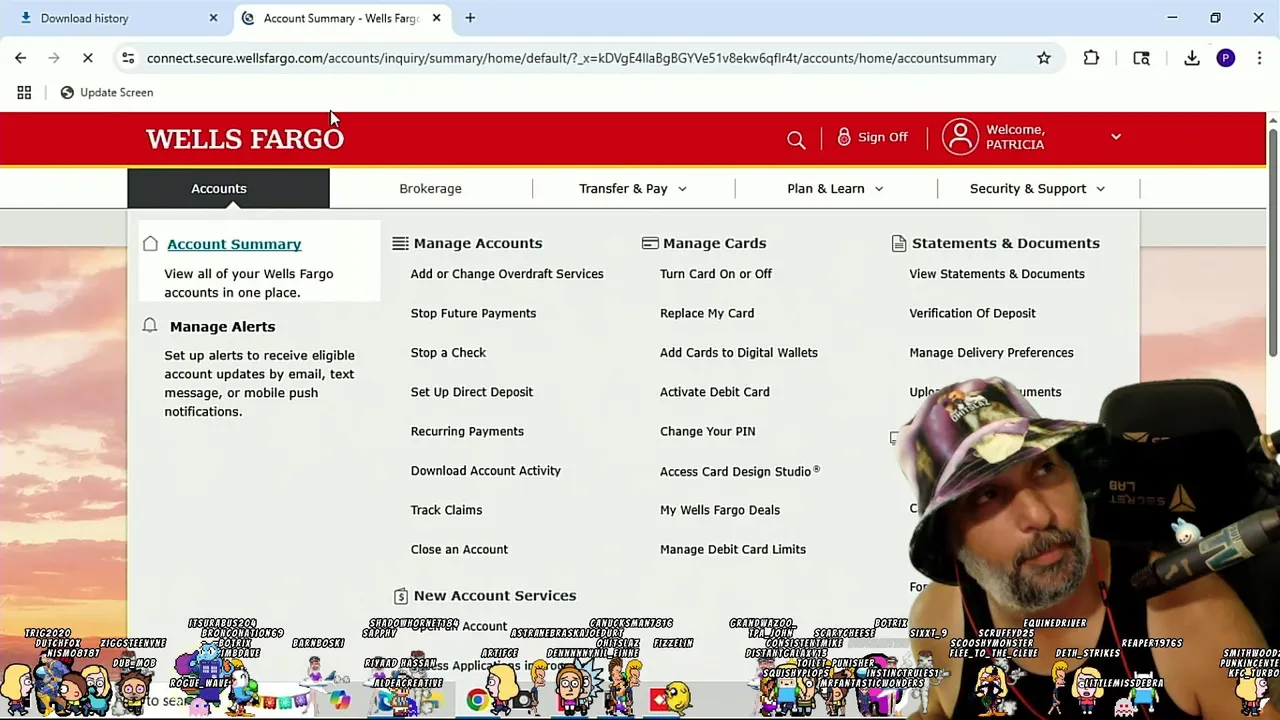
Task: Select Track Claims
Action: 446,510
